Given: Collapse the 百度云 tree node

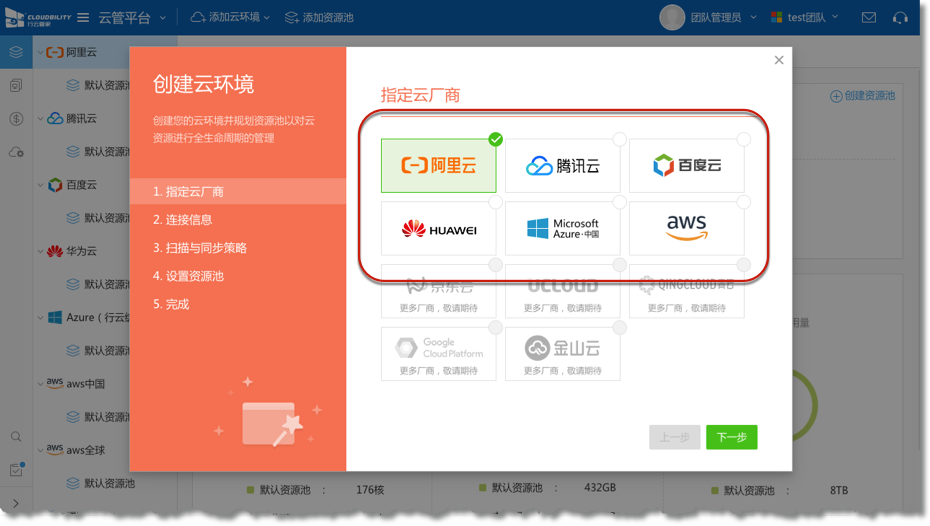Looking at the screenshot, I should (x=40, y=185).
